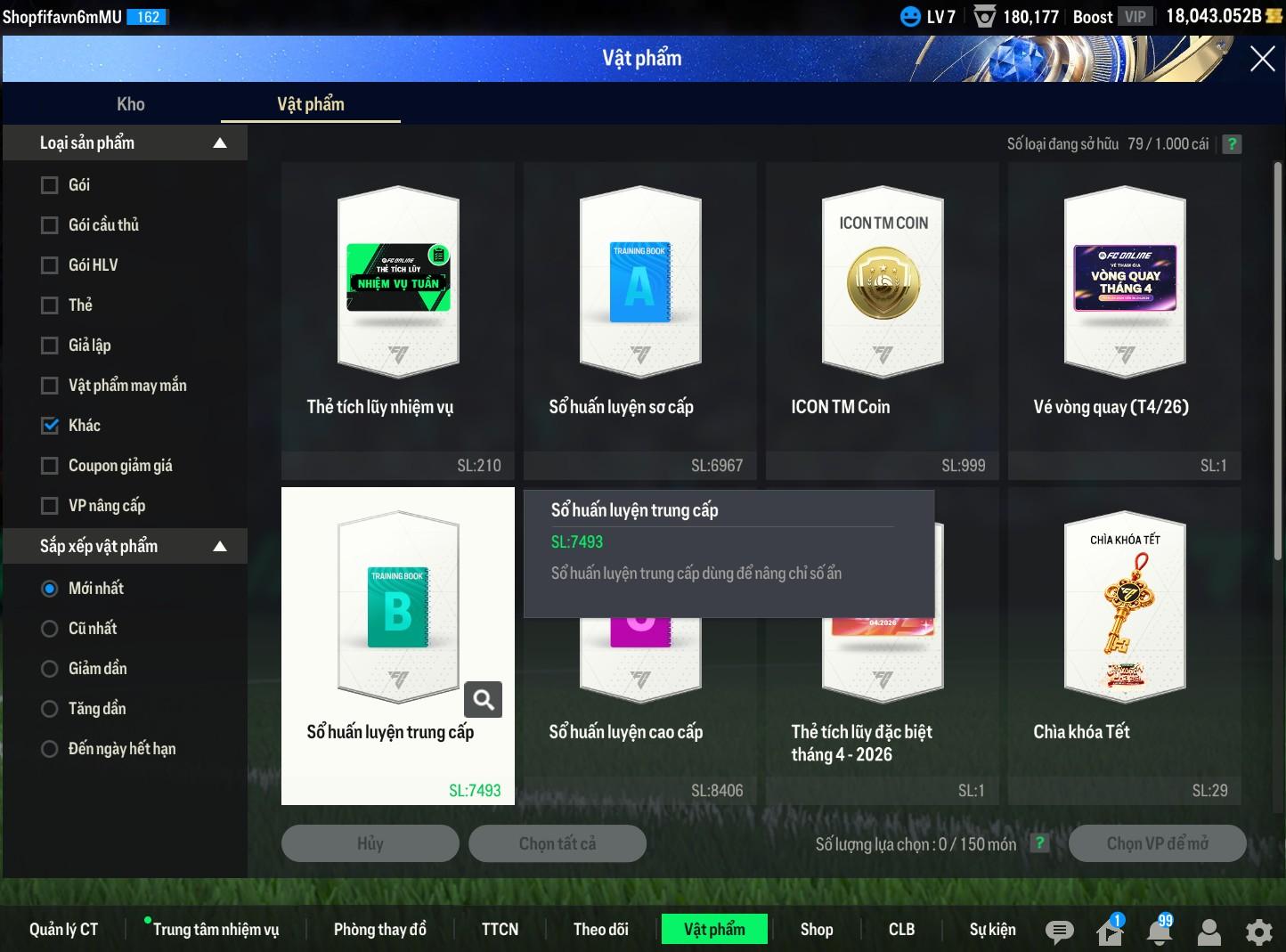Switch to the Kho tab
This screenshot has height=952, width=1286.
coord(130,104)
